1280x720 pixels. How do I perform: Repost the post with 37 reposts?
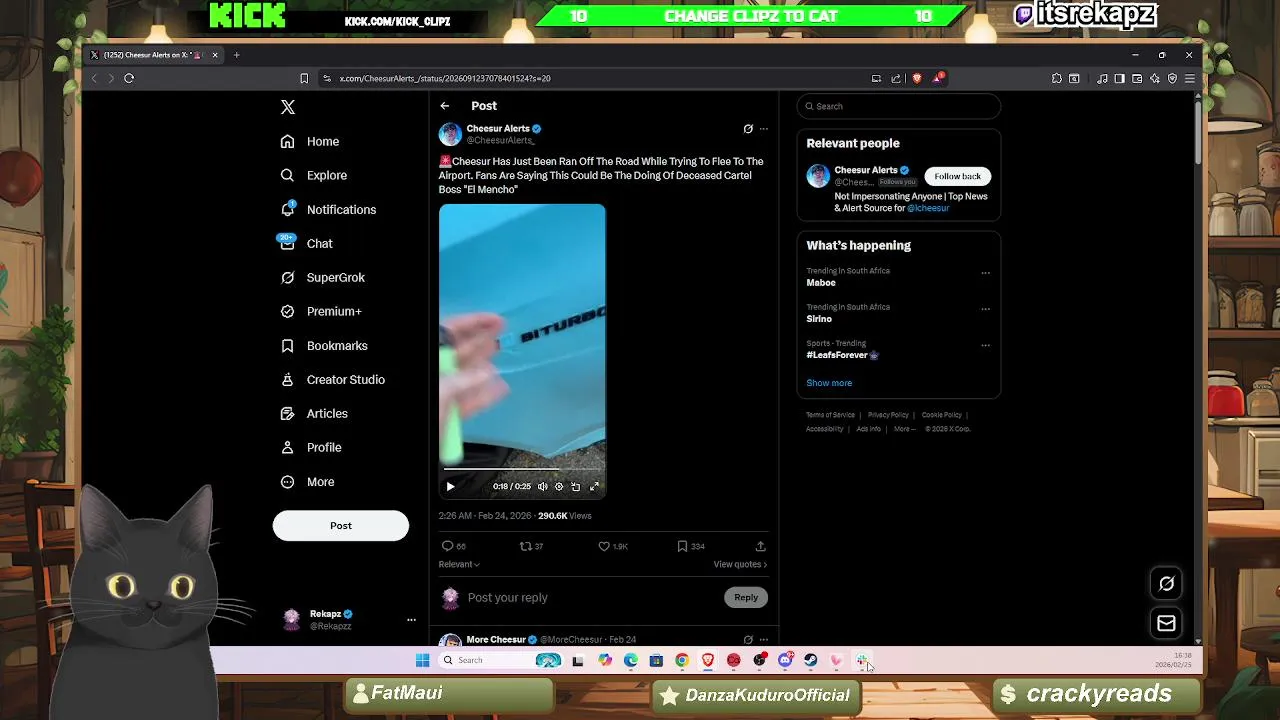tap(531, 546)
